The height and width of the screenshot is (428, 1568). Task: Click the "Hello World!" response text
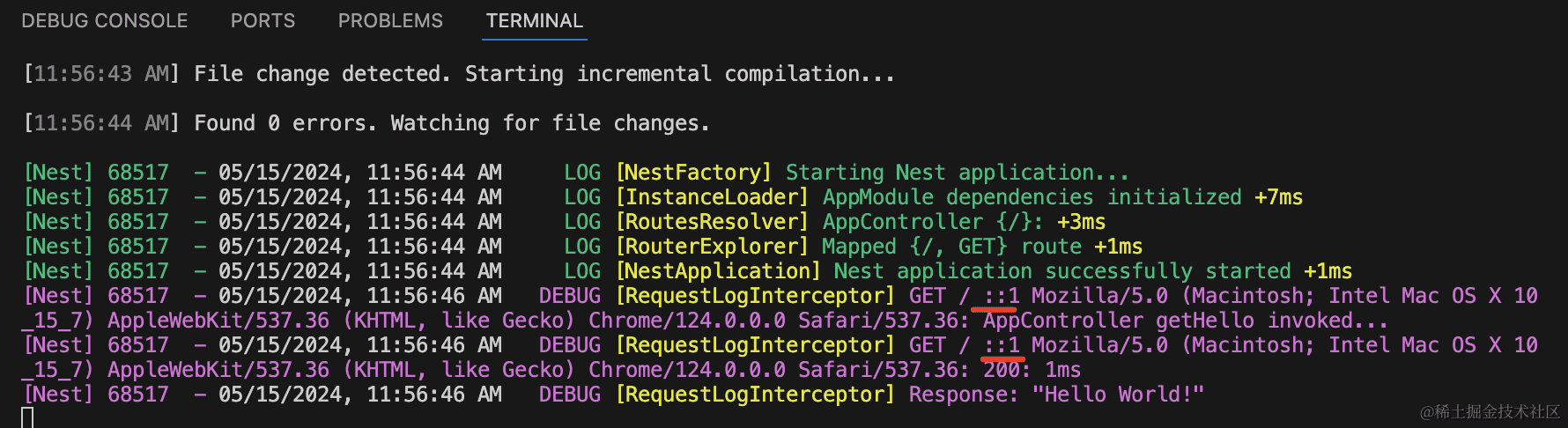(1117, 395)
